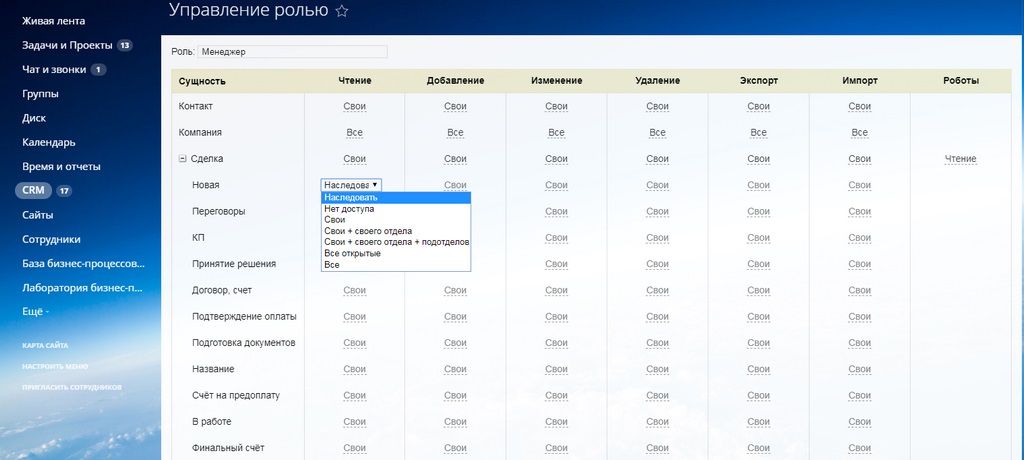
Task: Change Название Экспорт permission value
Action: pyautogui.click(x=758, y=369)
